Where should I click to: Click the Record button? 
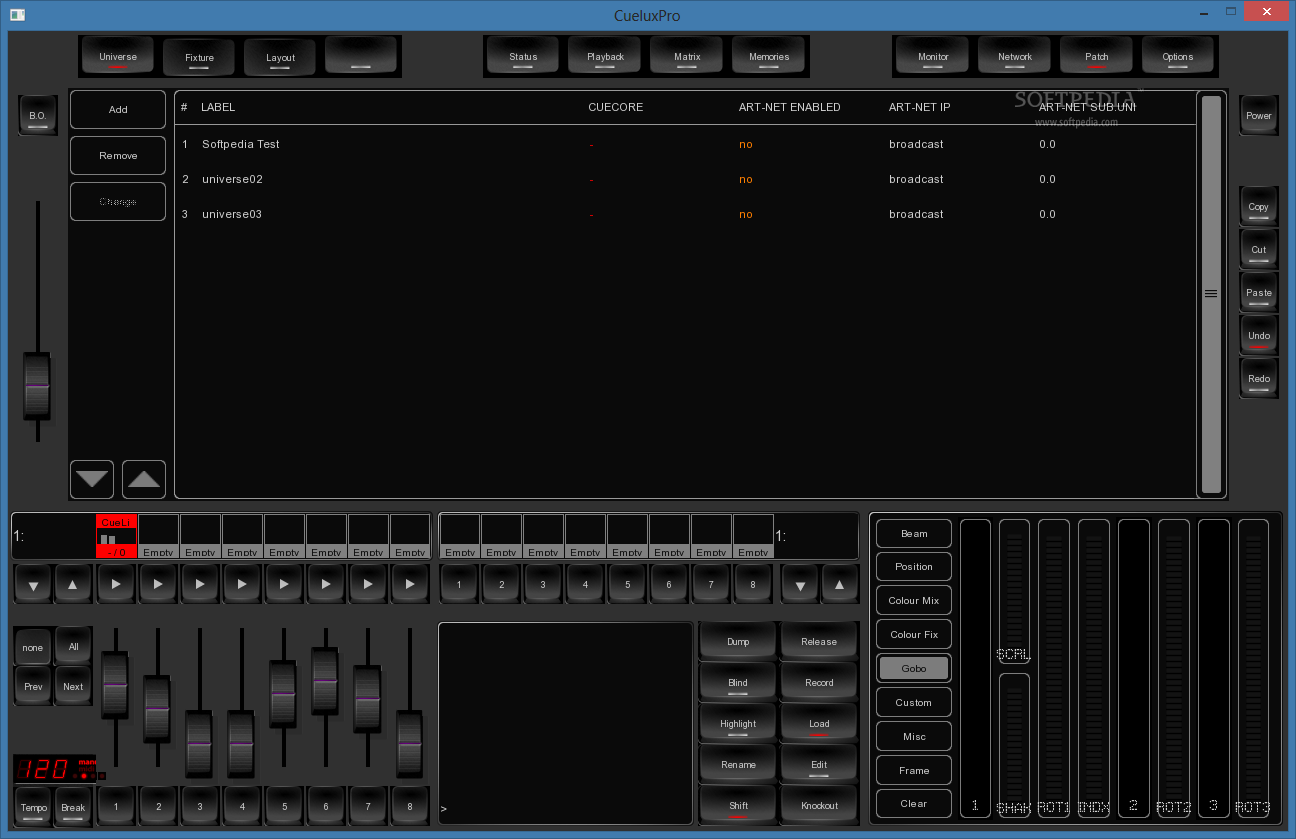coord(819,682)
